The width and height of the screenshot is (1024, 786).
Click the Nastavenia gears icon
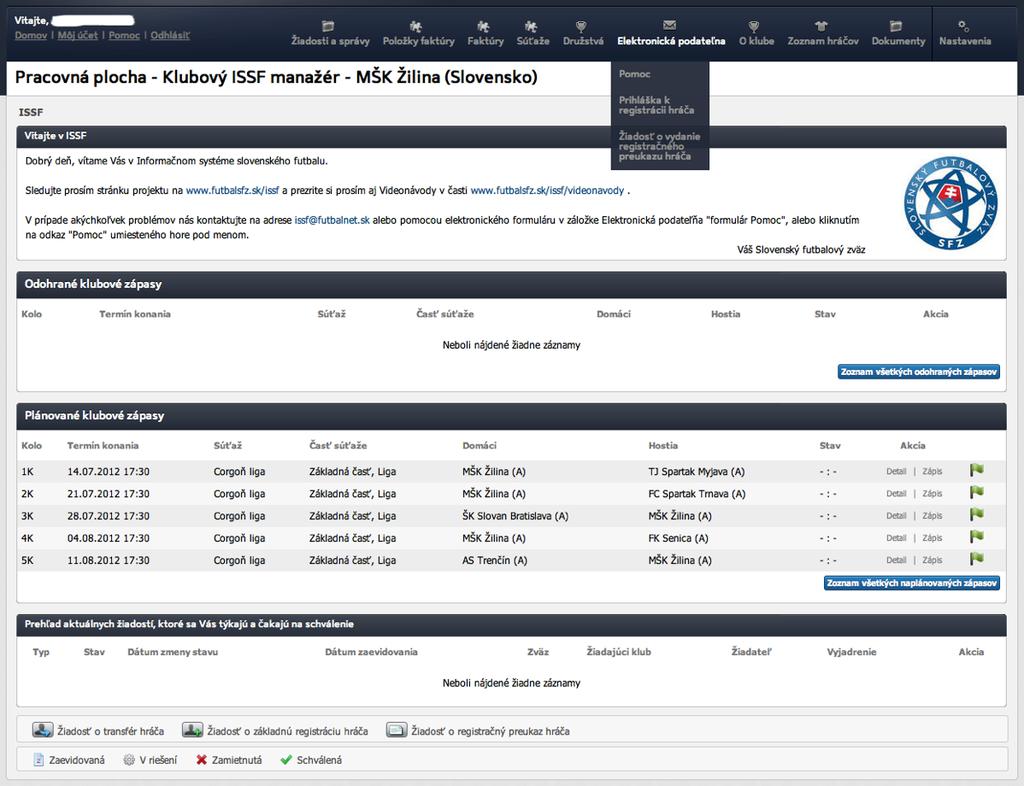tap(963, 26)
